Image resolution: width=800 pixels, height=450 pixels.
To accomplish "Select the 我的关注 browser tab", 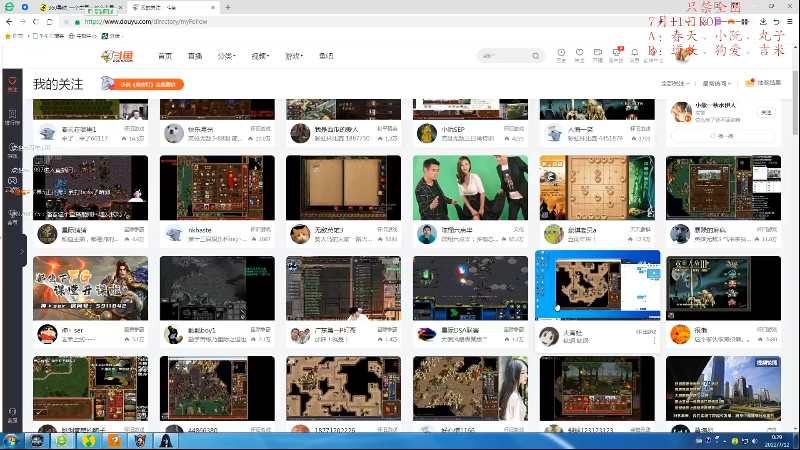I will [x=171, y=8].
